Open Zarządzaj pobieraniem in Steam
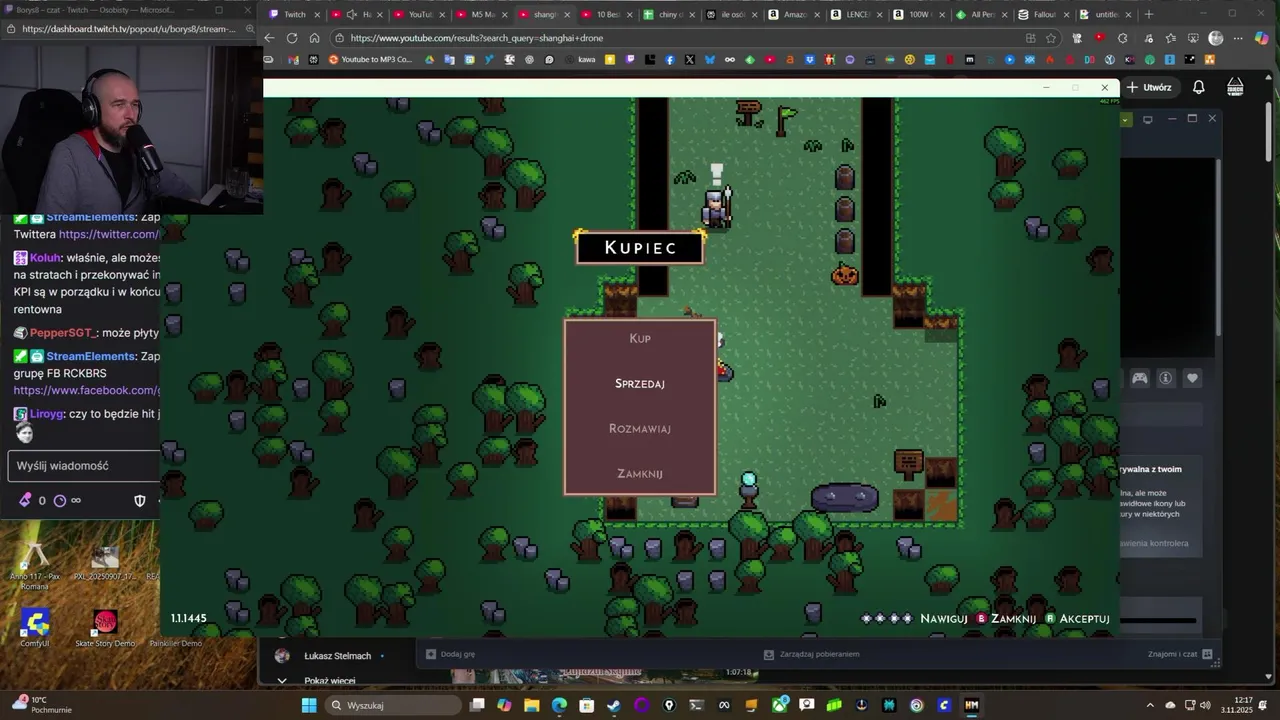This screenshot has height=720, width=1280. coord(811,654)
